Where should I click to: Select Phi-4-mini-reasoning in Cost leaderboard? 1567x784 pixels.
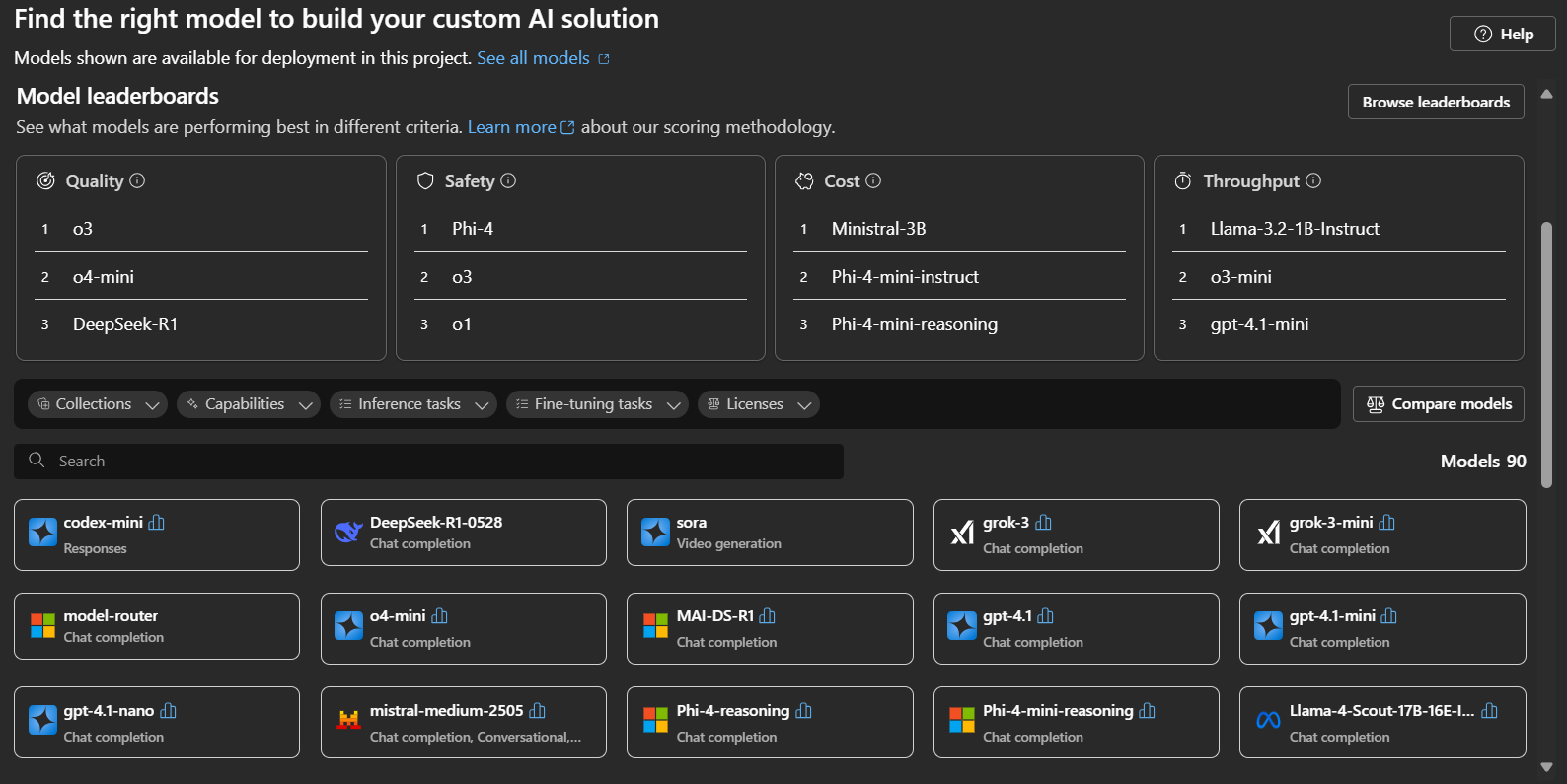(914, 324)
